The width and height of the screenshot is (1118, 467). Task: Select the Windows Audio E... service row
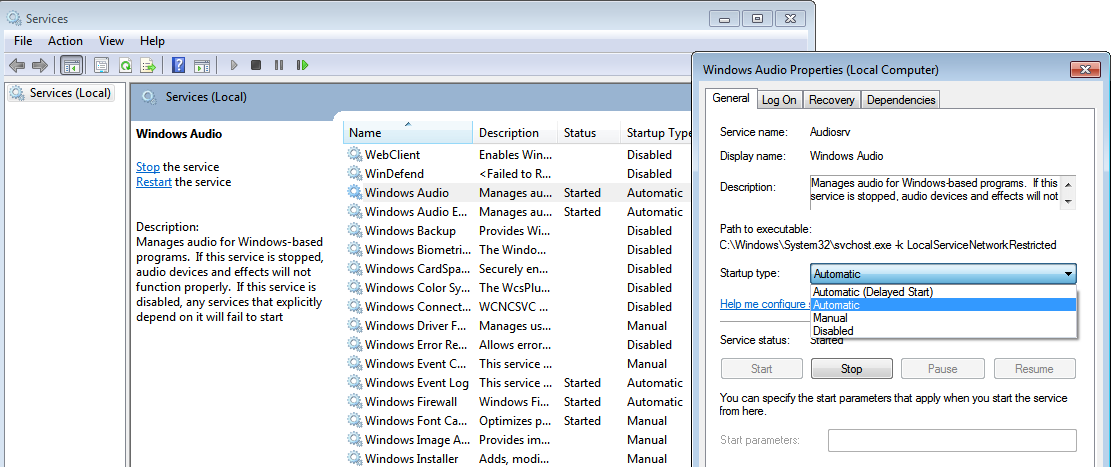pos(518,212)
